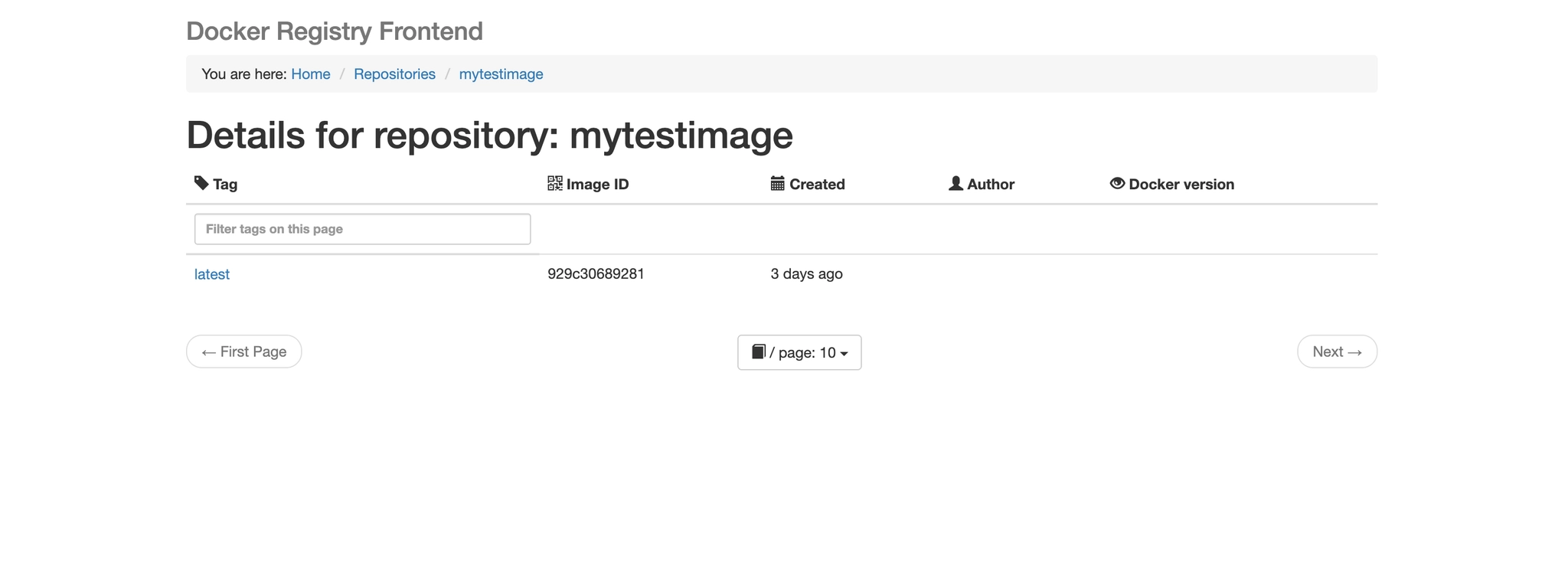The height and width of the screenshot is (569, 1568).
Task: Click the QR code icon beside Image ID
Action: [555, 183]
